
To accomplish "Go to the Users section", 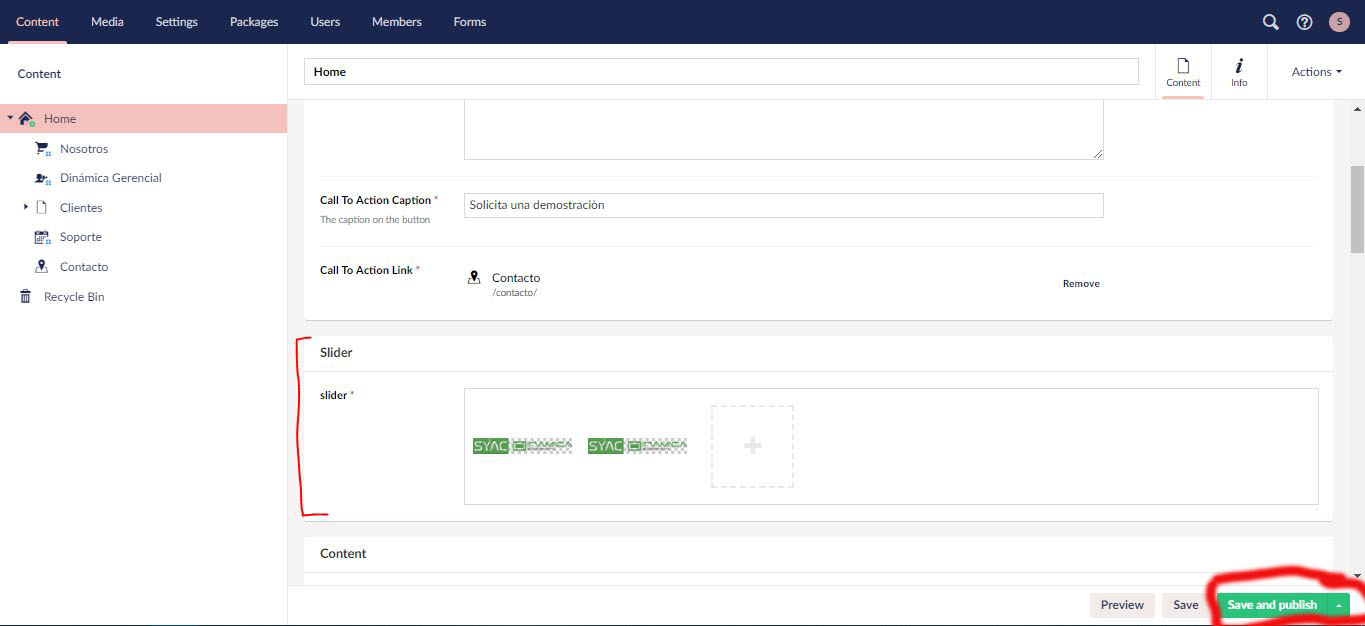I will point(325,22).
